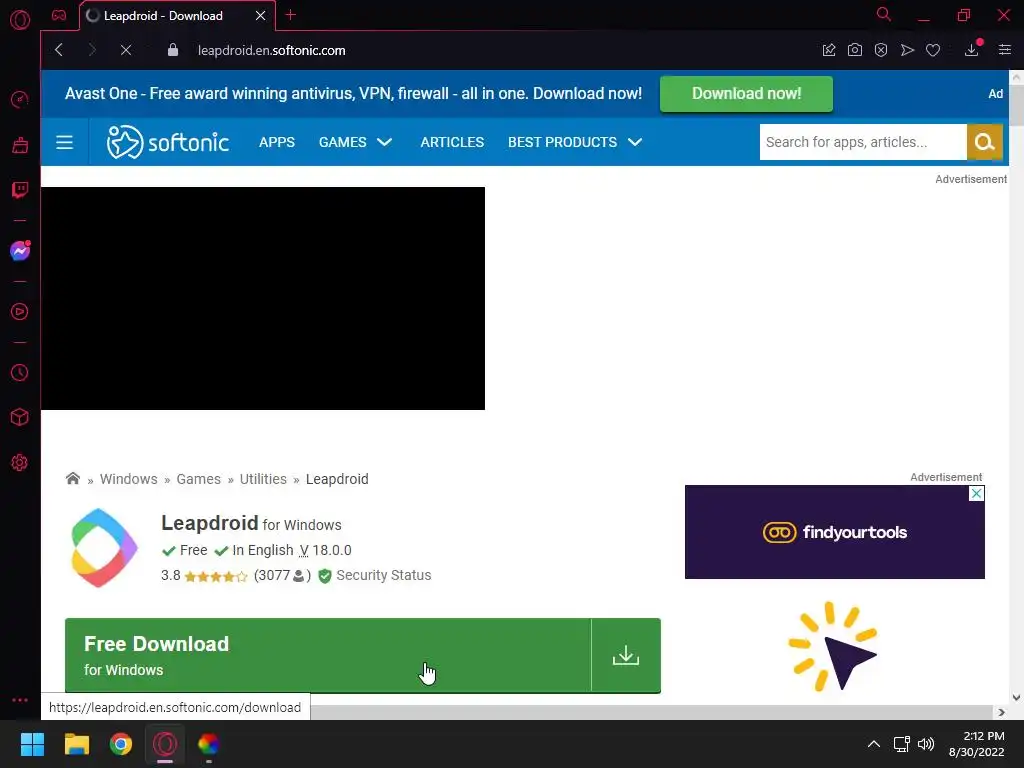Open browser downloads icon
The width and height of the screenshot is (1024, 768).
(972, 50)
